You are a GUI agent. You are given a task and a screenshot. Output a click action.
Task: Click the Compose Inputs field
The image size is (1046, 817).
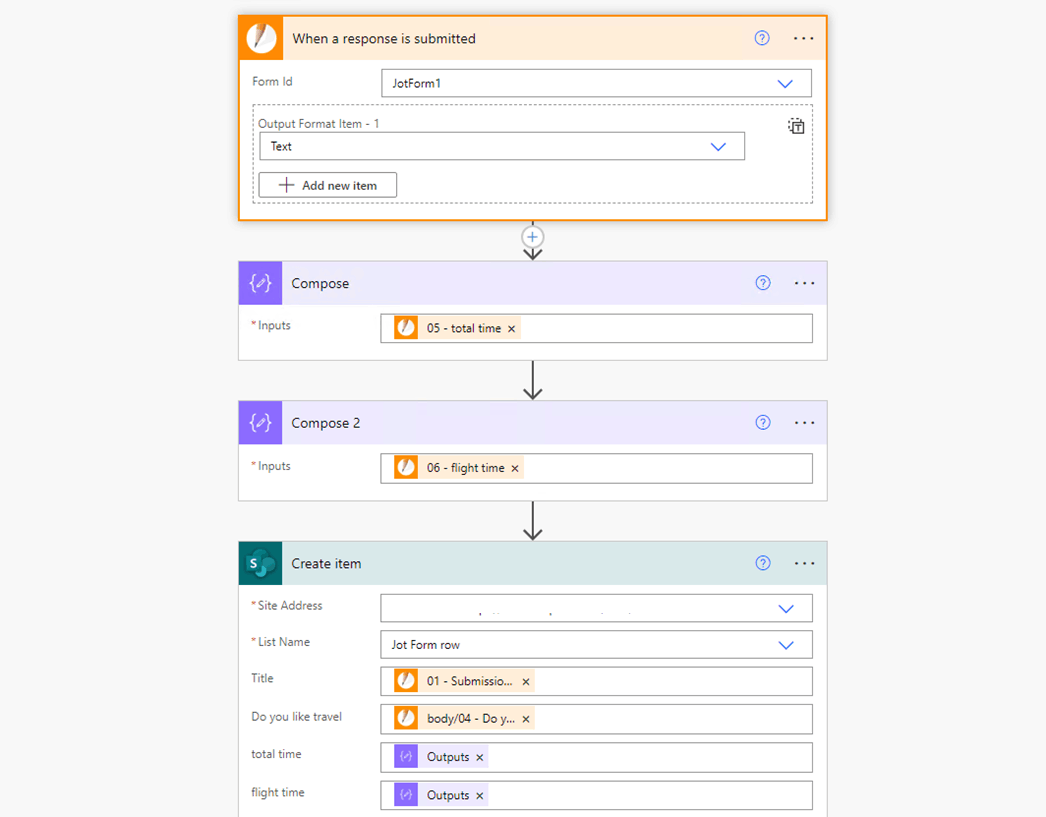click(596, 328)
